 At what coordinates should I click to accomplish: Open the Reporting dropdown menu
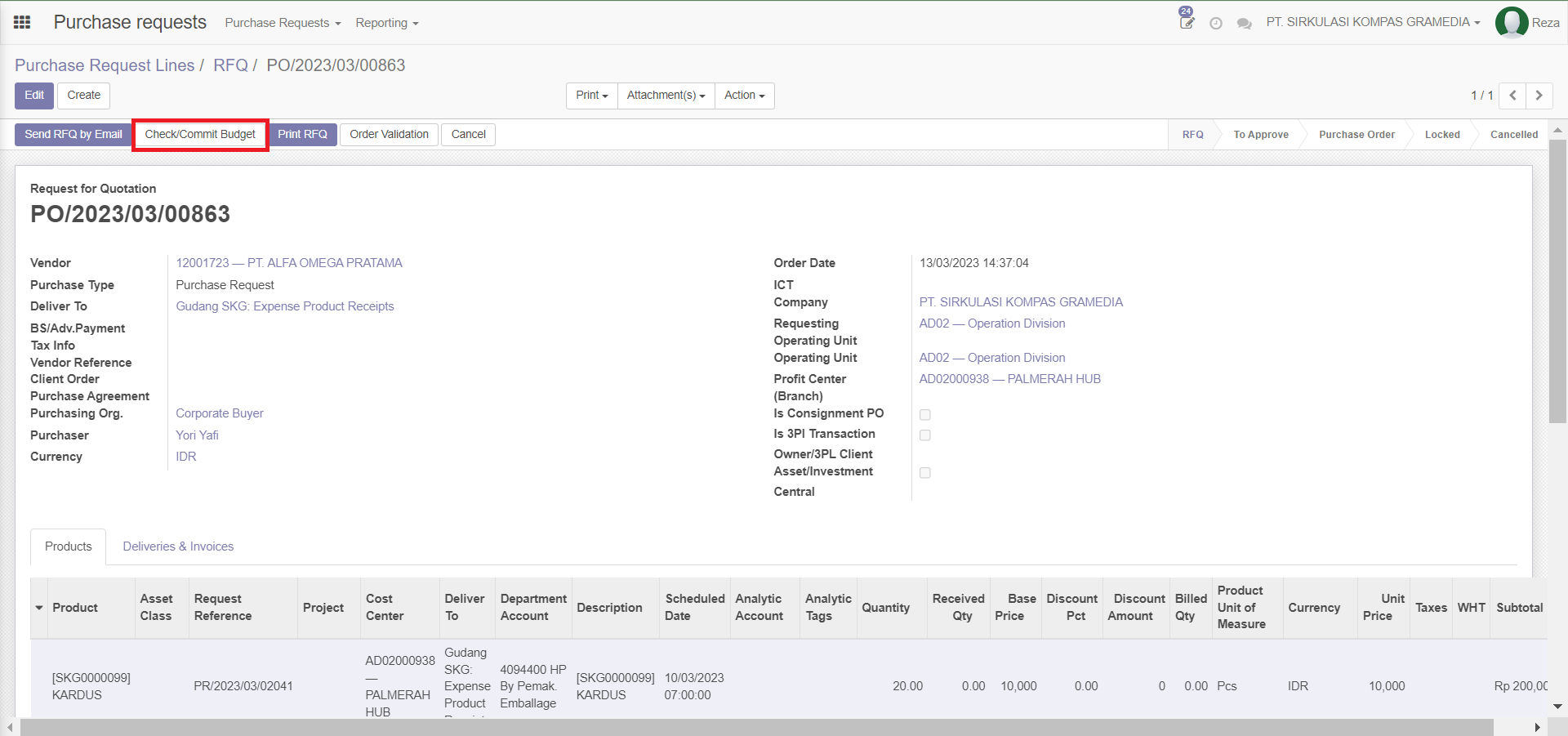pos(387,23)
